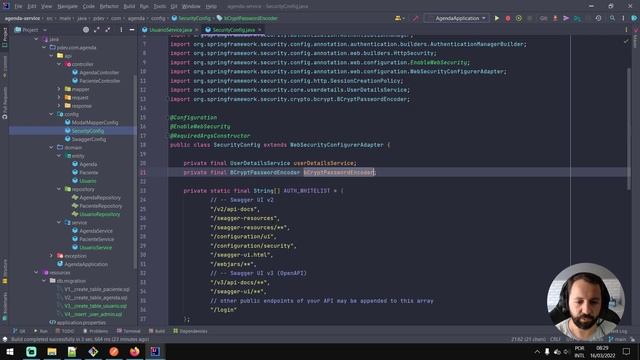Open the File menu
The height and width of the screenshot is (360, 640).
coord(18,7)
